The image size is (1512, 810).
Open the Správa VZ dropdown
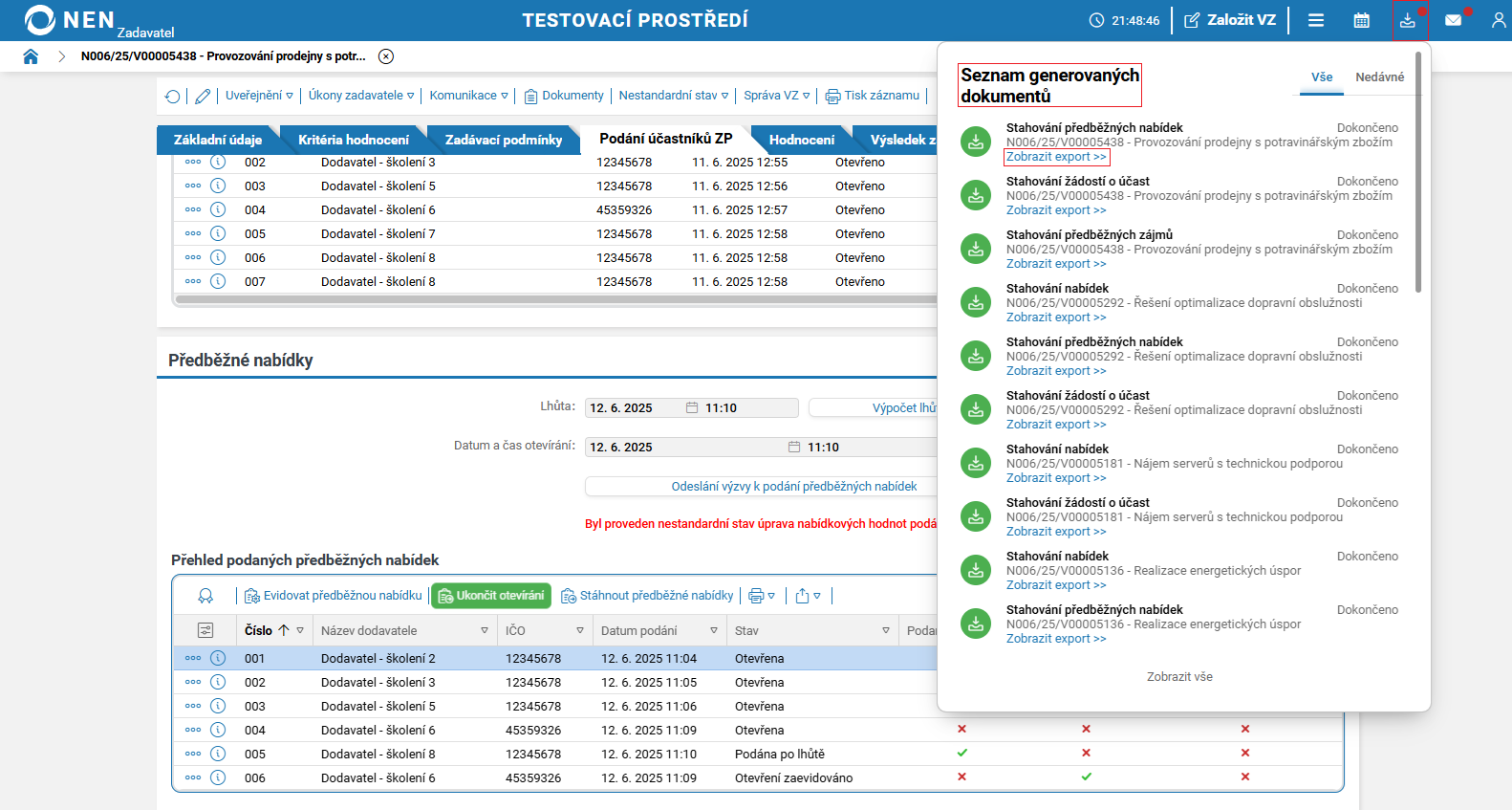[x=776, y=96]
